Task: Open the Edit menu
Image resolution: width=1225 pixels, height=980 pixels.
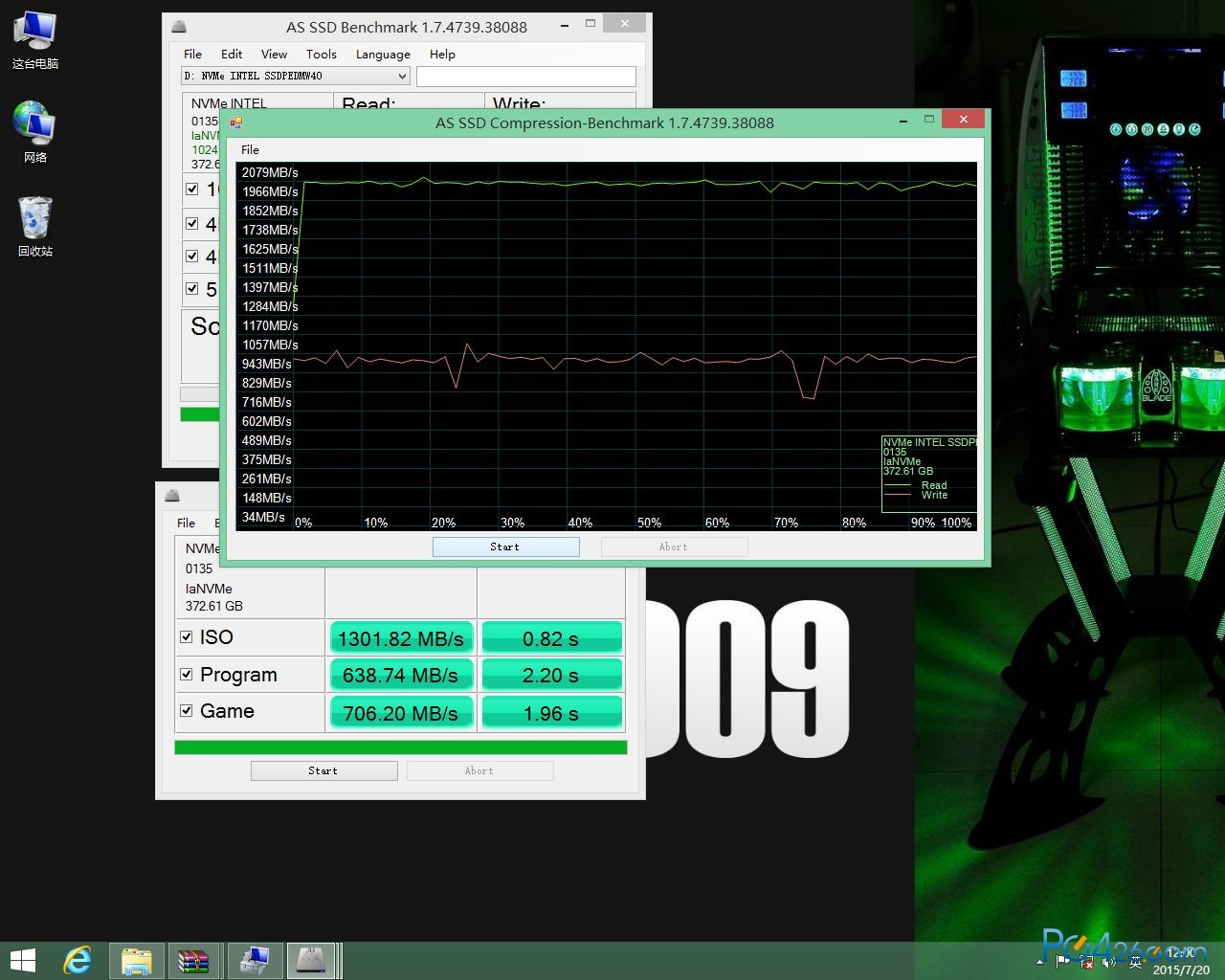Action: (232, 55)
